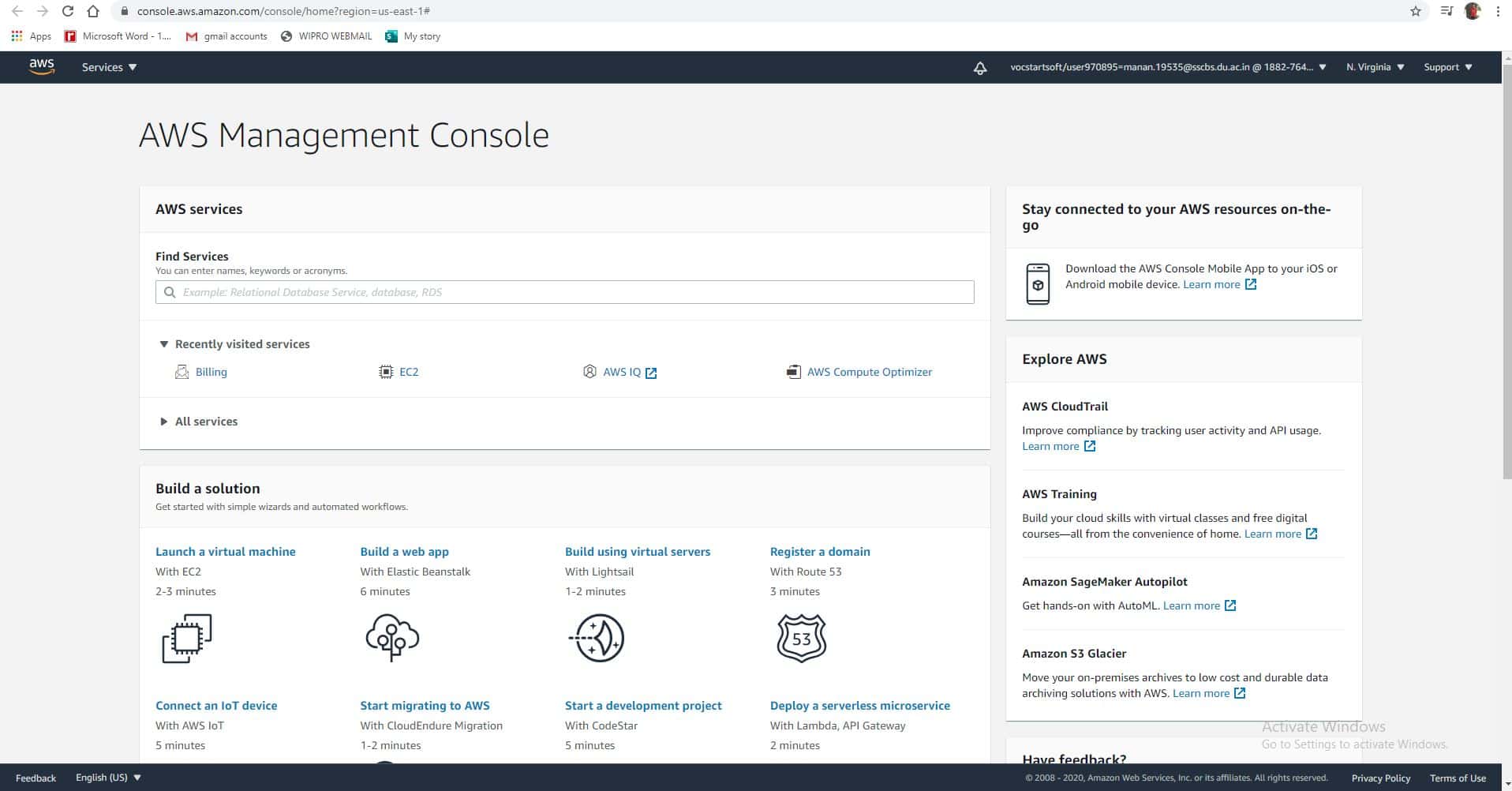The image size is (1512, 791).
Task: Click the browser address bar URL
Action: (x=283, y=11)
